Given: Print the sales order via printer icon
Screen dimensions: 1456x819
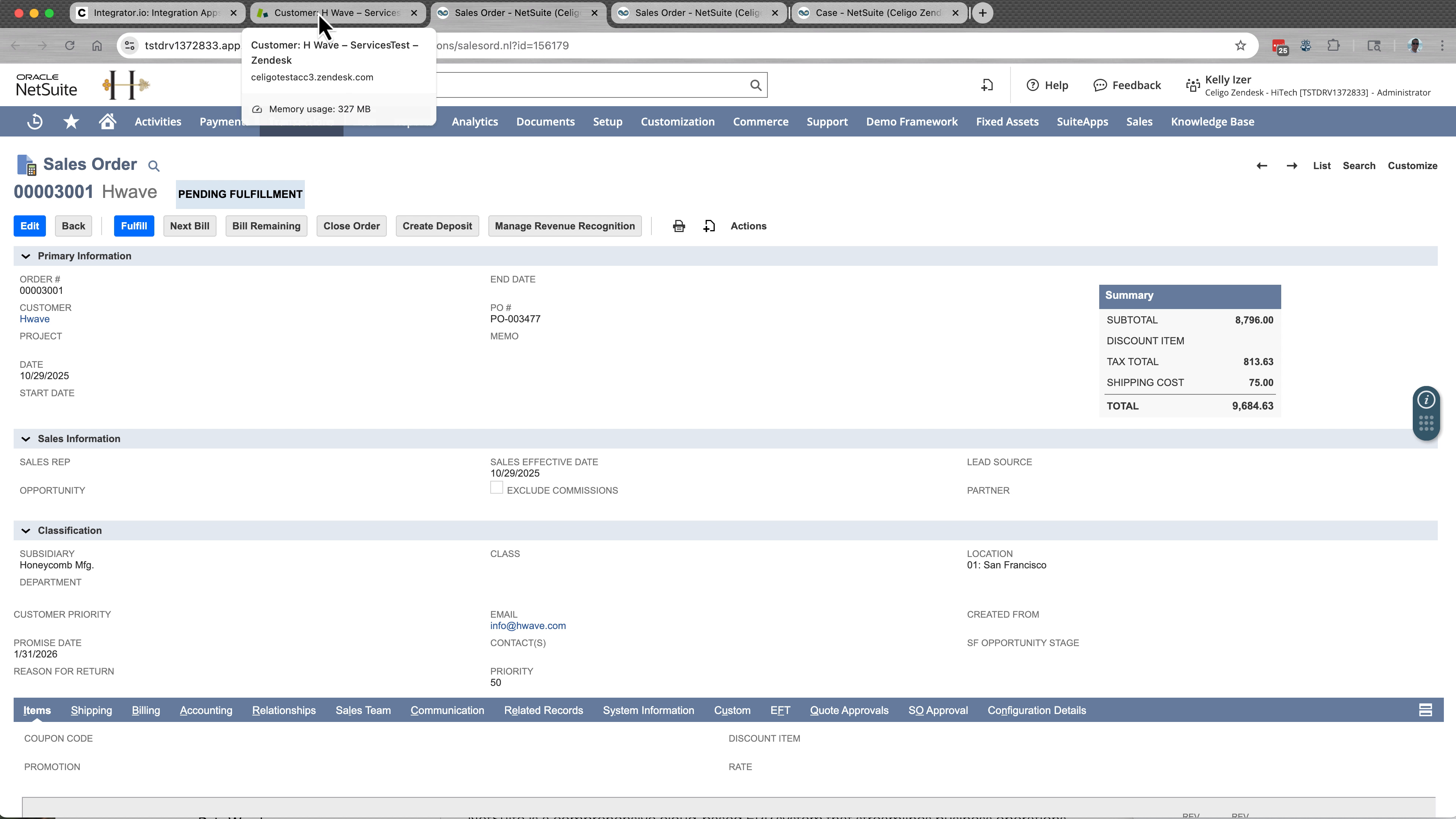Looking at the screenshot, I should (678, 226).
